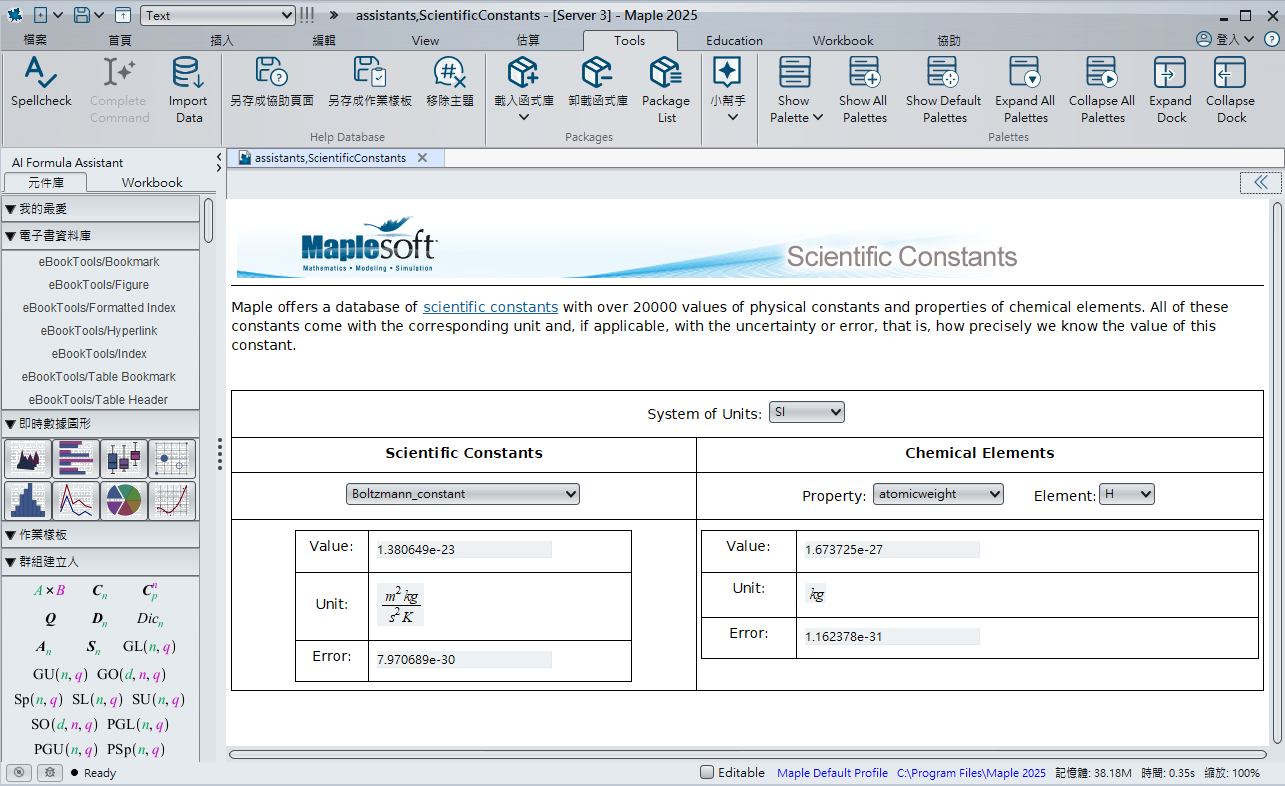The image size is (1285, 786).
Task: Switch to the 插入 ribbon tab
Action: [x=222, y=41]
